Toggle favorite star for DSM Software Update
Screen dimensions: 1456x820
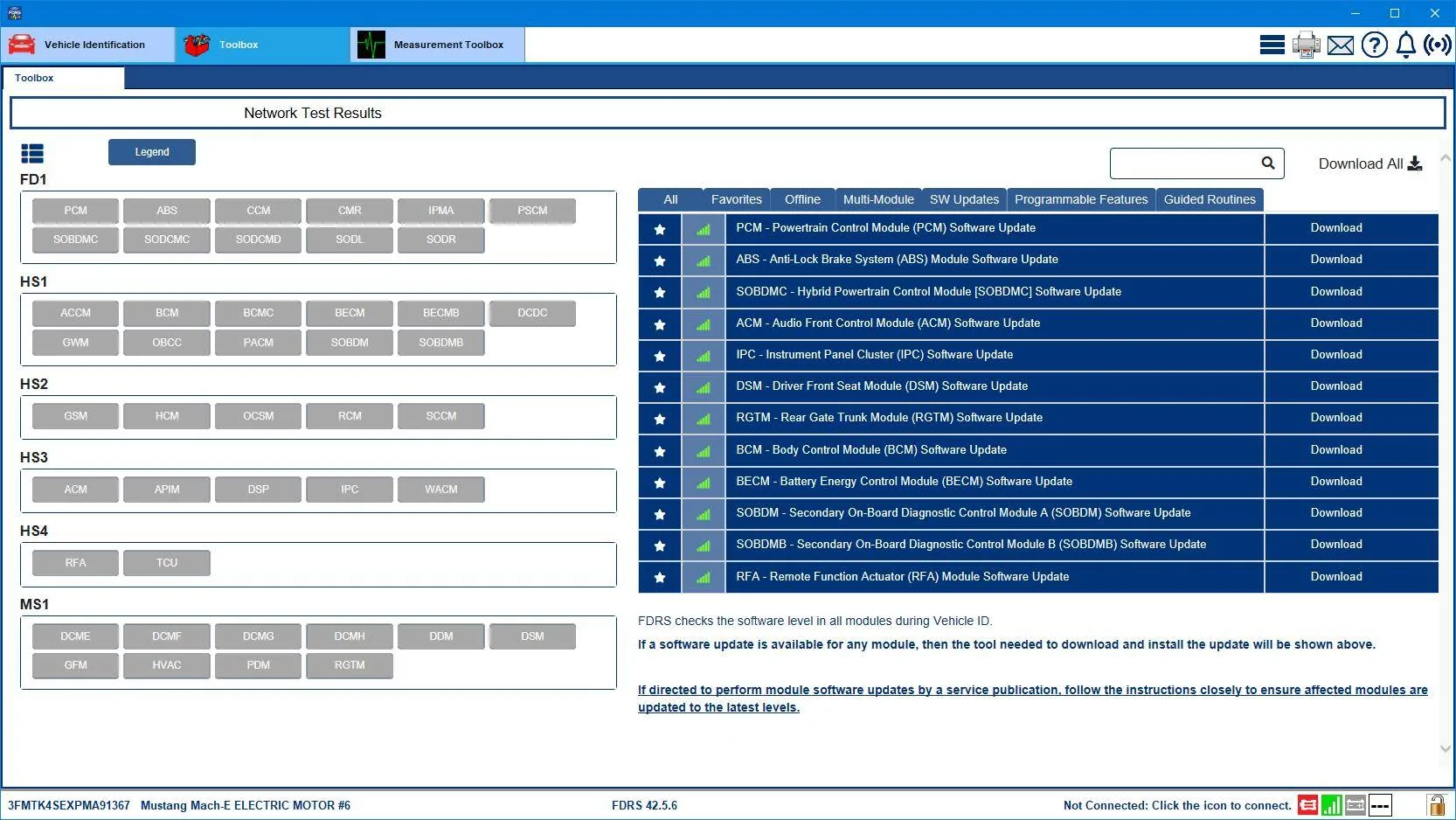pyautogui.click(x=660, y=387)
